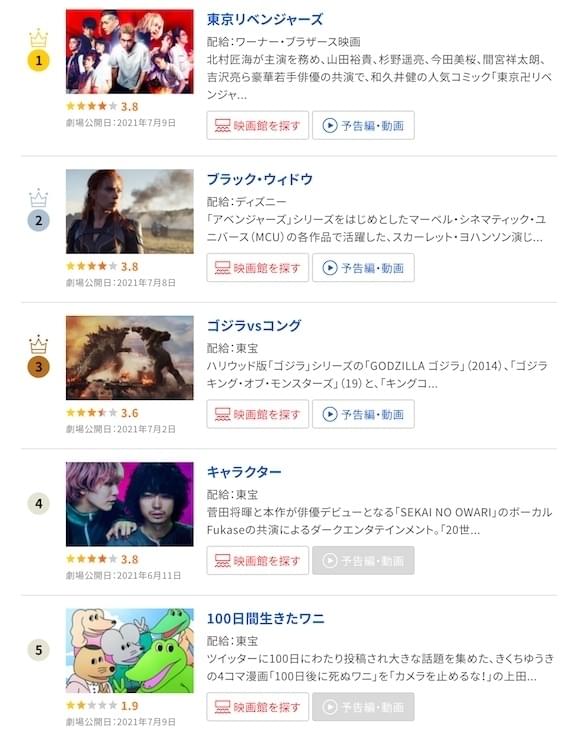Click the 100日間生きたワニ cartoon thumbnail
581x740 pixels.
coord(130,650)
